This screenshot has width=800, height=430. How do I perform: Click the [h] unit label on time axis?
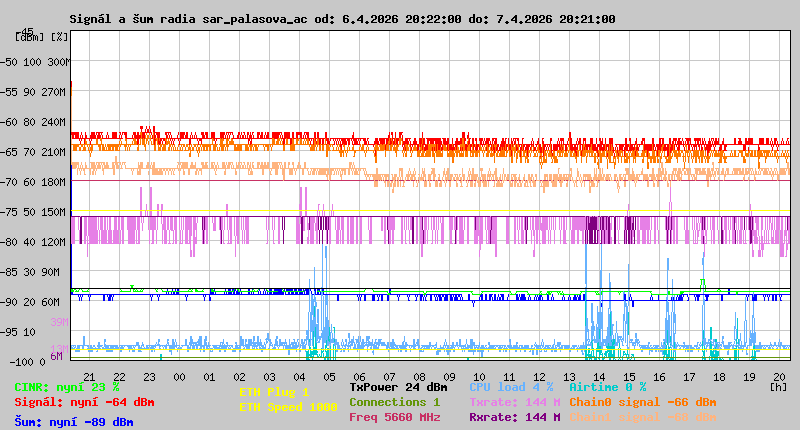[x=778, y=386]
